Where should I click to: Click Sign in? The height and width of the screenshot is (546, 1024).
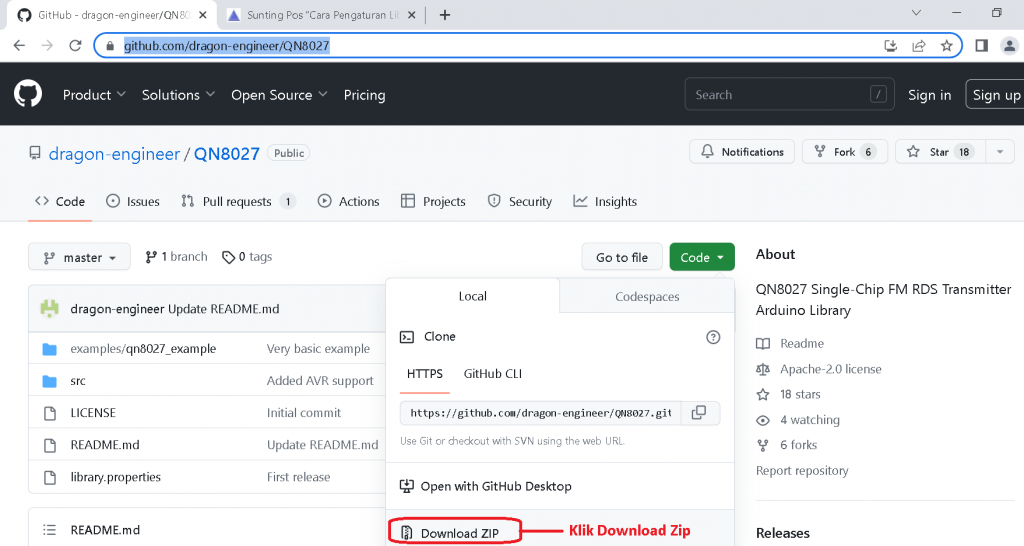(929, 95)
